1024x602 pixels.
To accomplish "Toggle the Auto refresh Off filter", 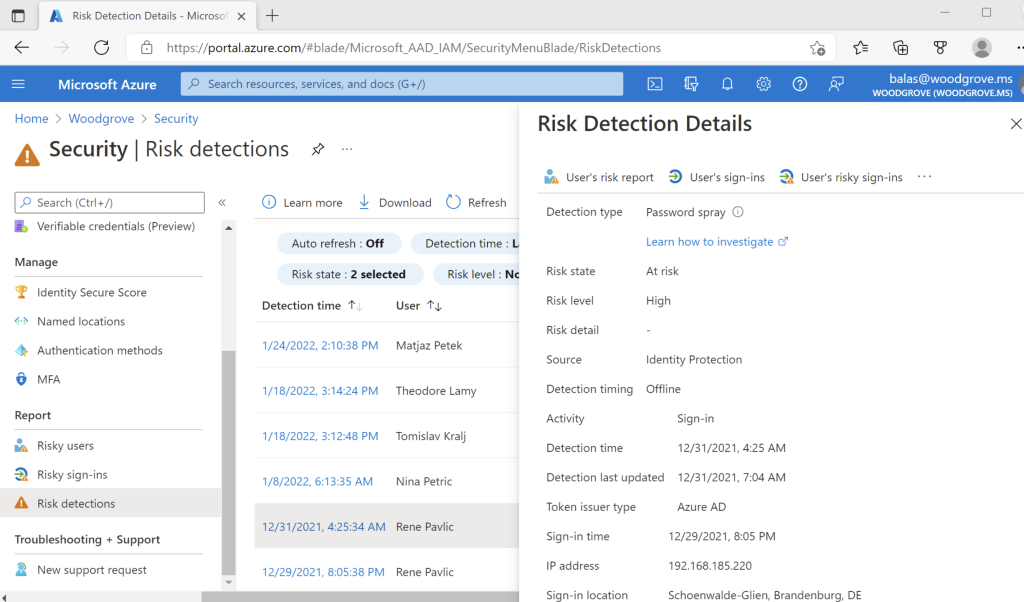I will coord(338,244).
